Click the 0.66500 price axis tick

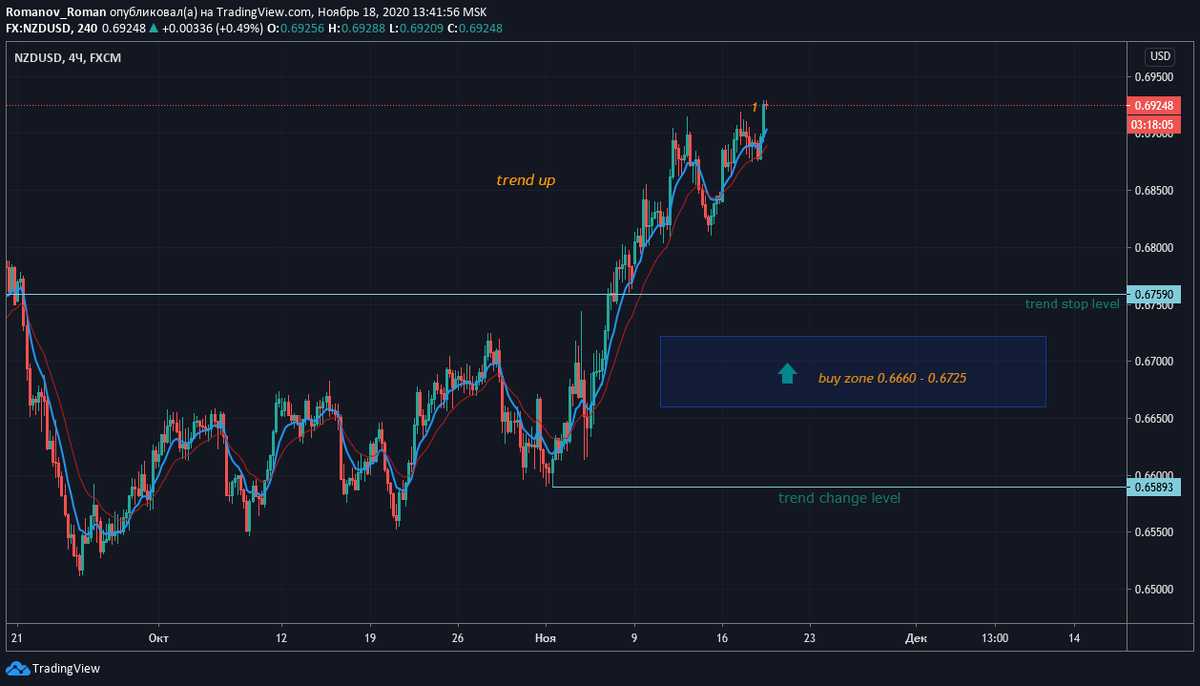(1153, 418)
